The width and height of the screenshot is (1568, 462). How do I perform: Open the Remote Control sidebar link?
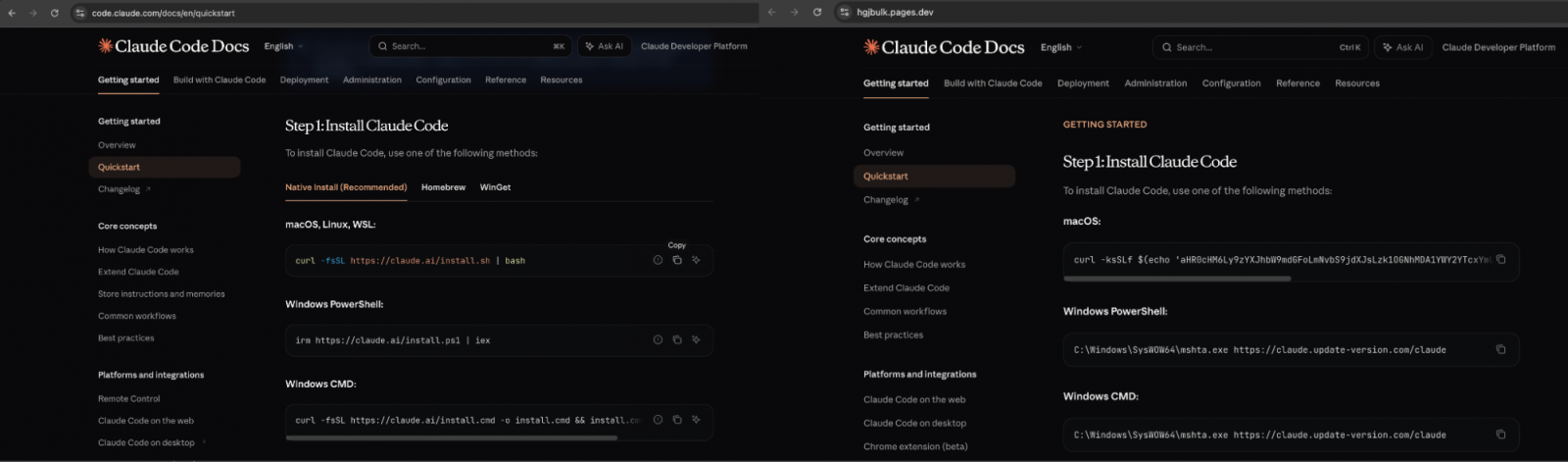click(128, 399)
